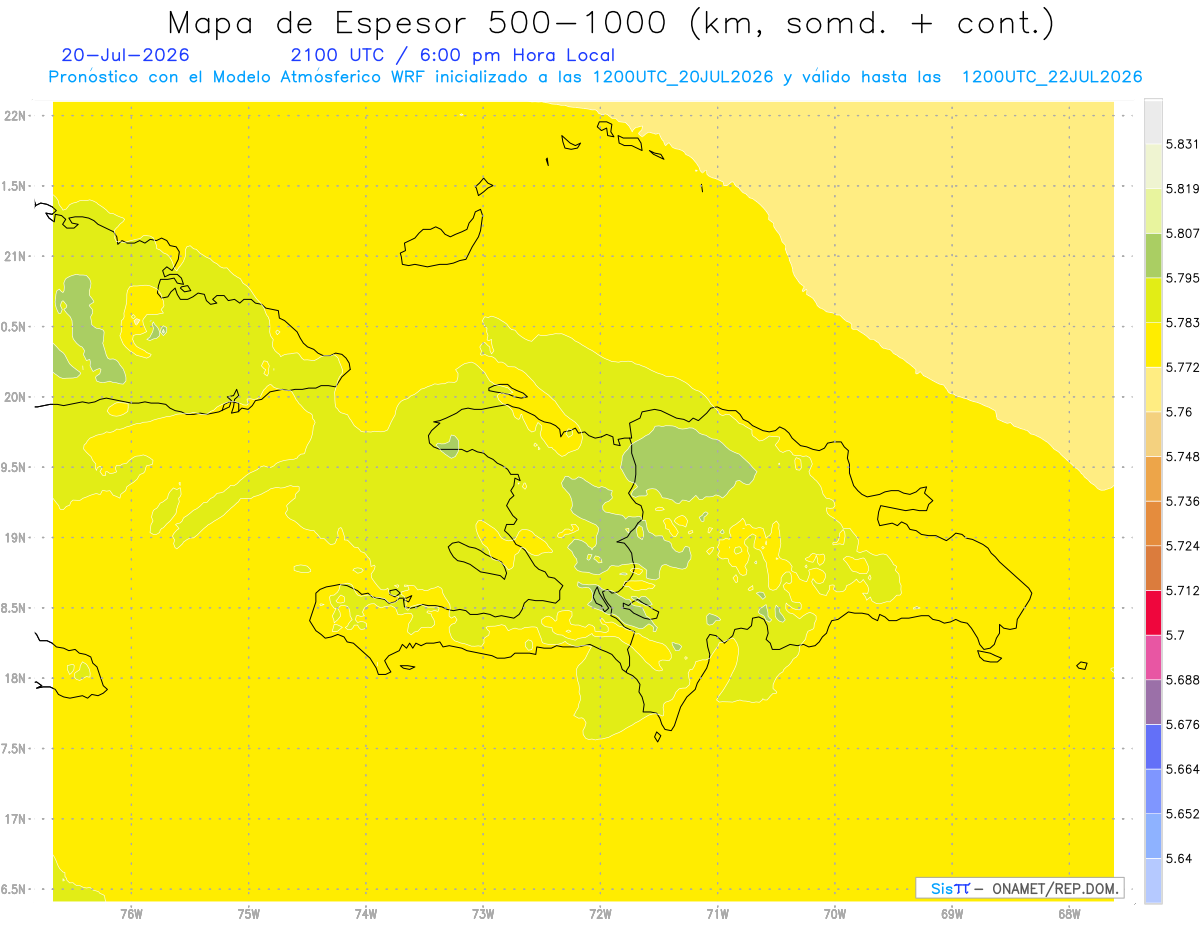This screenshot has width=1200, height=927.
Task: Click the 75W longitude label
Action: pos(249,914)
